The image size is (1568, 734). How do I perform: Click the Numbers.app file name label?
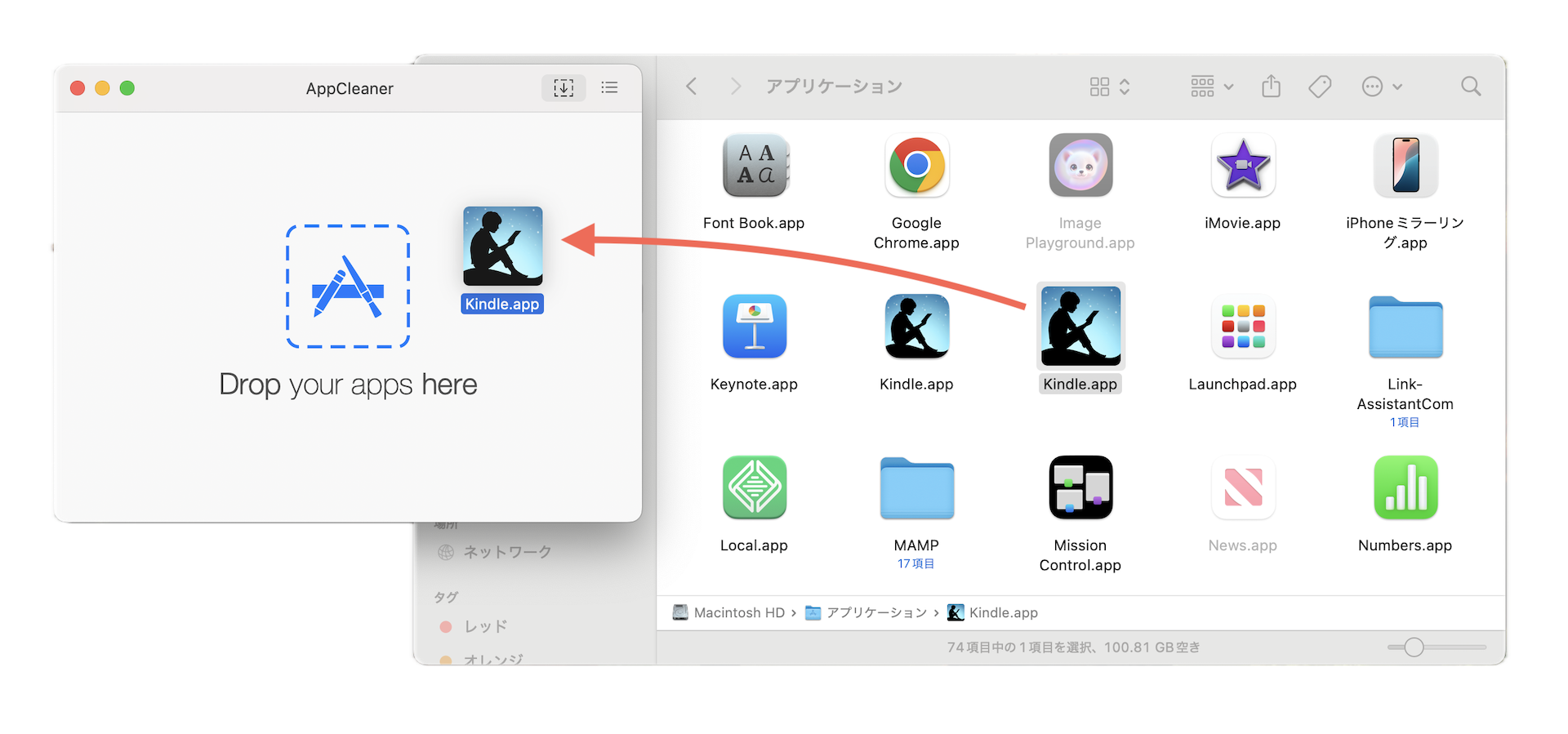pyautogui.click(x=1405, y=545)
